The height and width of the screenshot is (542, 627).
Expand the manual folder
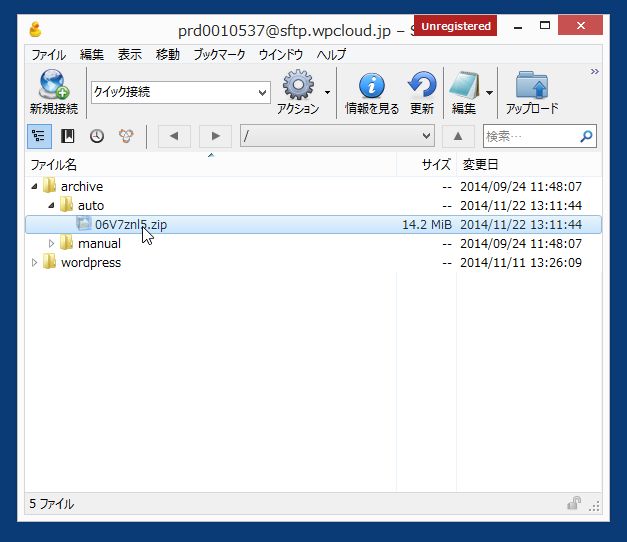coord(51,243)
